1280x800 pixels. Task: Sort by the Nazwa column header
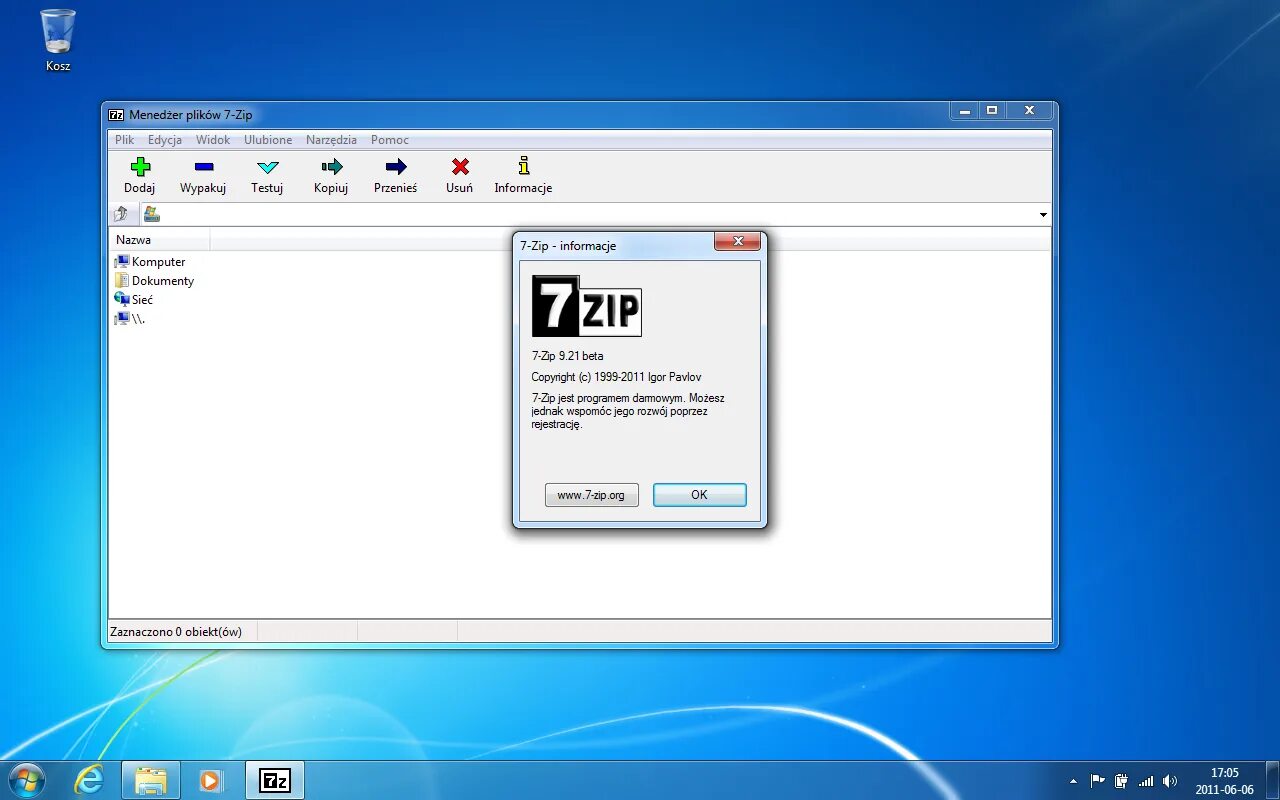coord(159,240)
